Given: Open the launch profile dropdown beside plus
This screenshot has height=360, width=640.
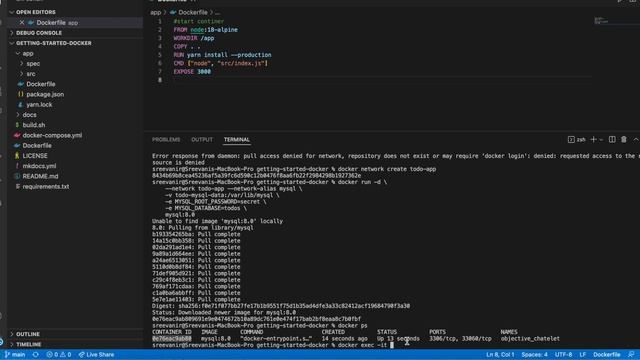Looking at the screenshot, I should (601, 140).
